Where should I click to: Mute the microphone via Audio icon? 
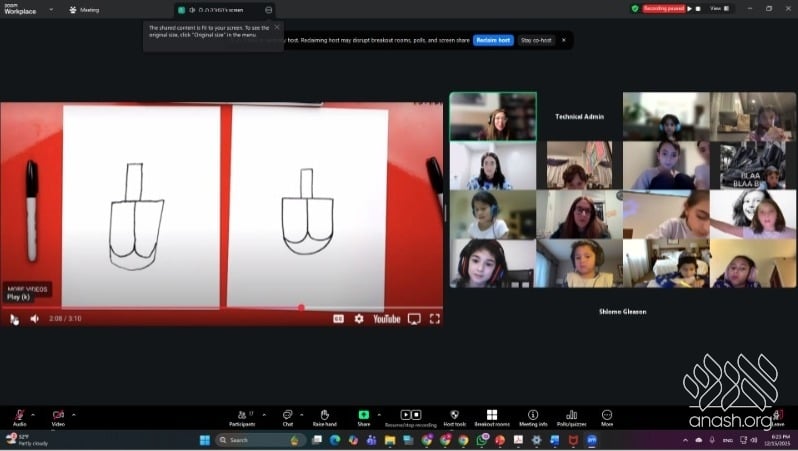tap(19, 414)
